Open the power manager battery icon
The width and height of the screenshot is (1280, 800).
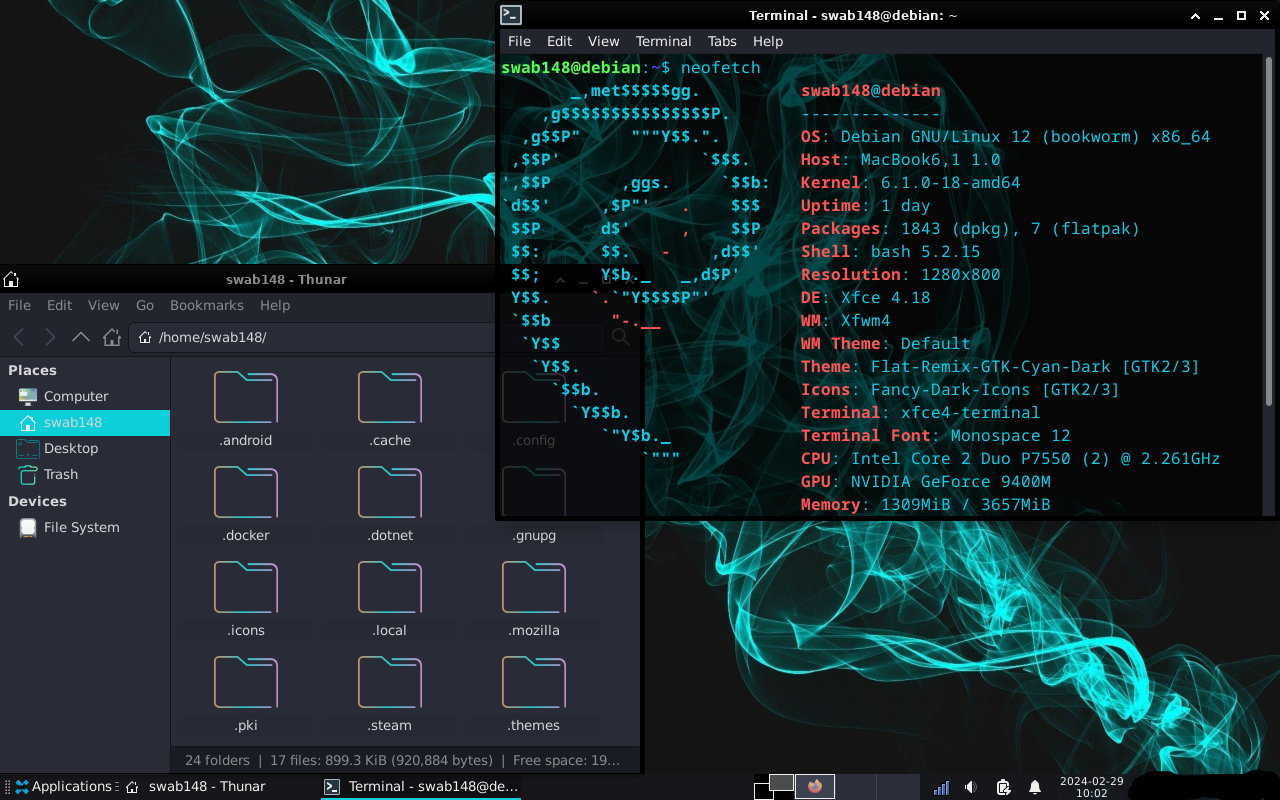click(x=1004, y=787)
